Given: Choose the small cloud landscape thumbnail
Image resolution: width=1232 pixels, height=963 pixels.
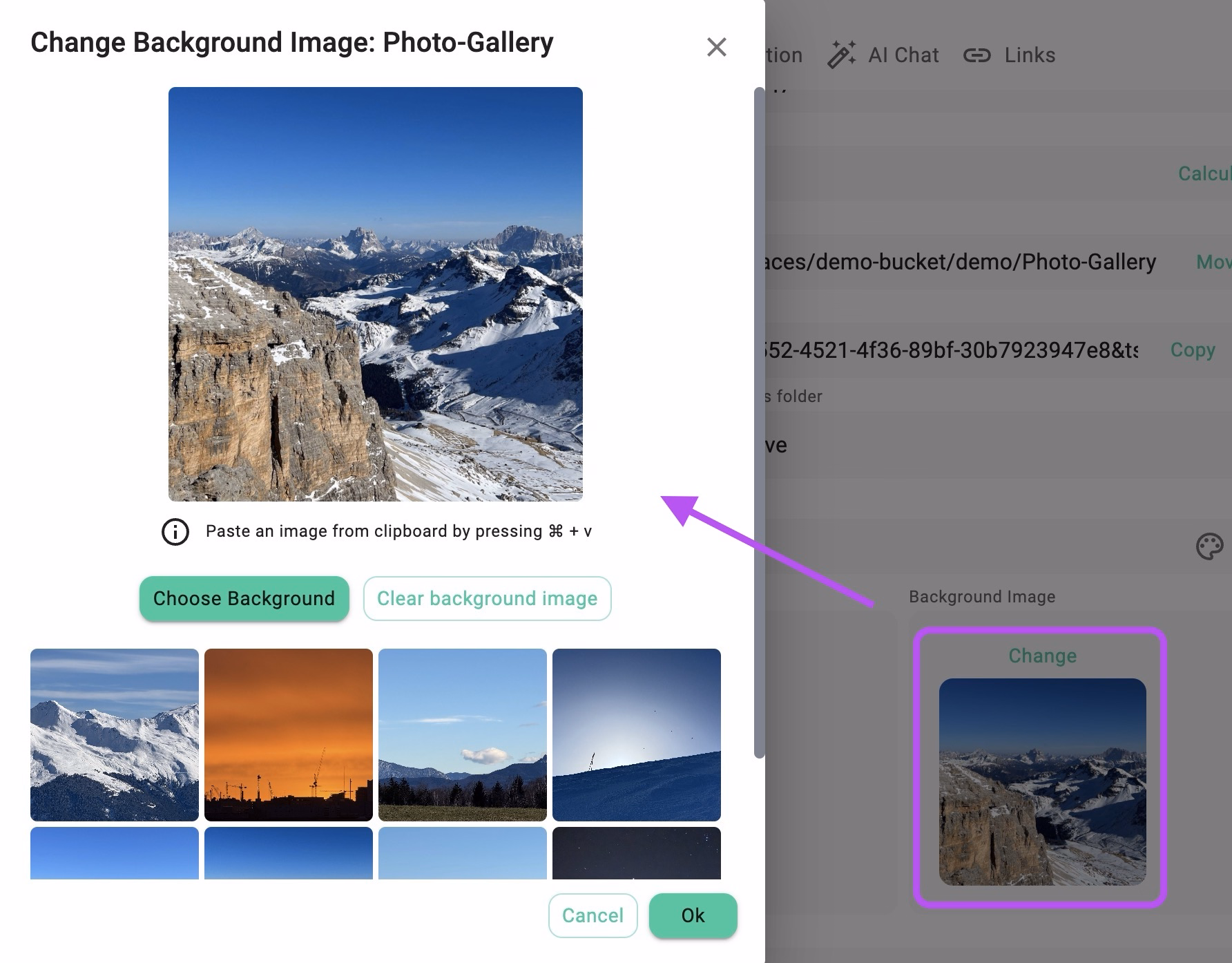Looking at the screenshot, I should tap(463, 734).
